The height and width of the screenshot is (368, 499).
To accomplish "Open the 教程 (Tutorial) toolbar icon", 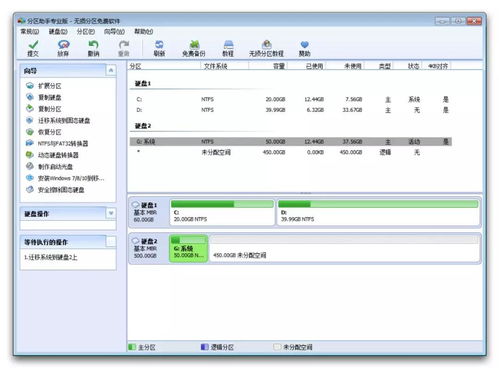I will click(x=228, y=45).
